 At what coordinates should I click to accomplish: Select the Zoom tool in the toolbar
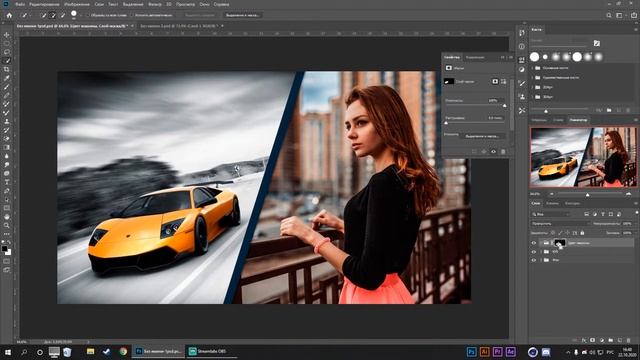point(7,225)
